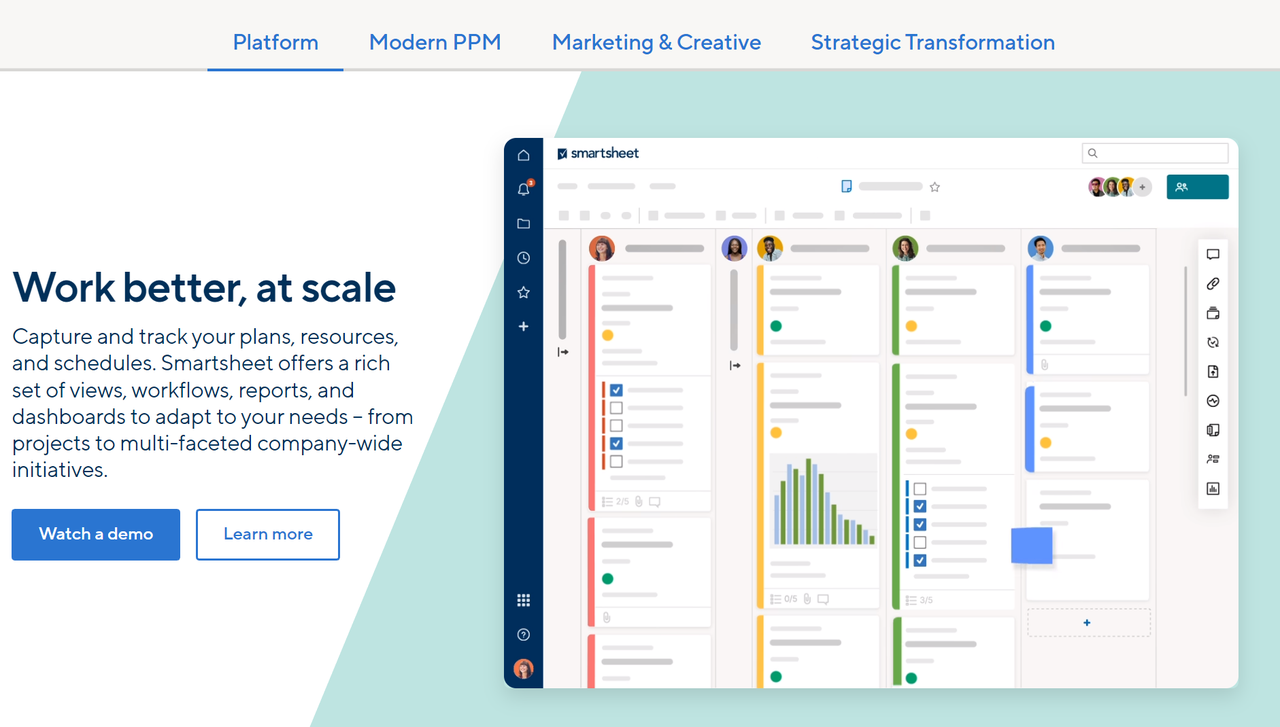Screen dimensions: 1280x727
Task: Open the user profile avatar in sidebar
Action: (x=523, y=669)
